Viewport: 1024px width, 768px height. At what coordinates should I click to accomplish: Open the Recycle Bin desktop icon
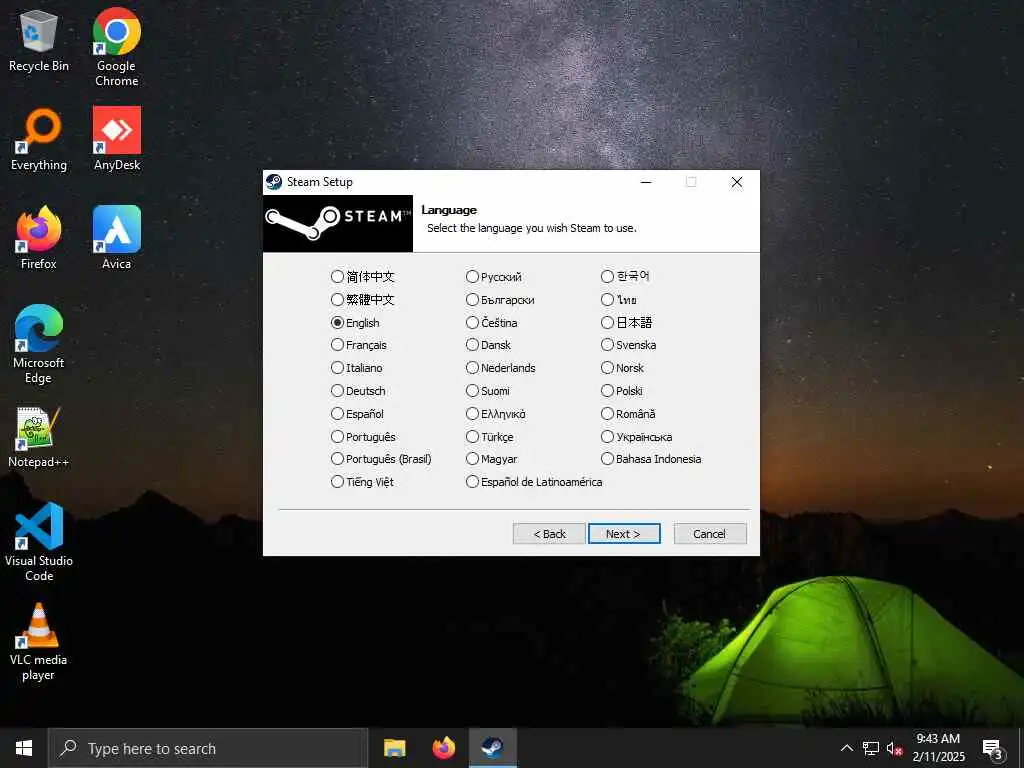[x=39, y=41]
